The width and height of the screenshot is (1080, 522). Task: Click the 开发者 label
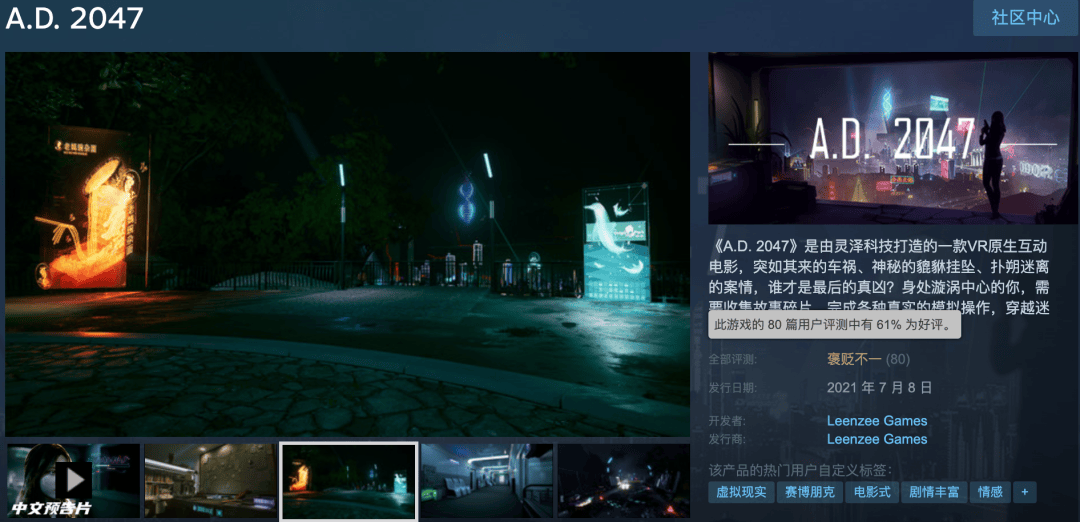click(727, 420)
